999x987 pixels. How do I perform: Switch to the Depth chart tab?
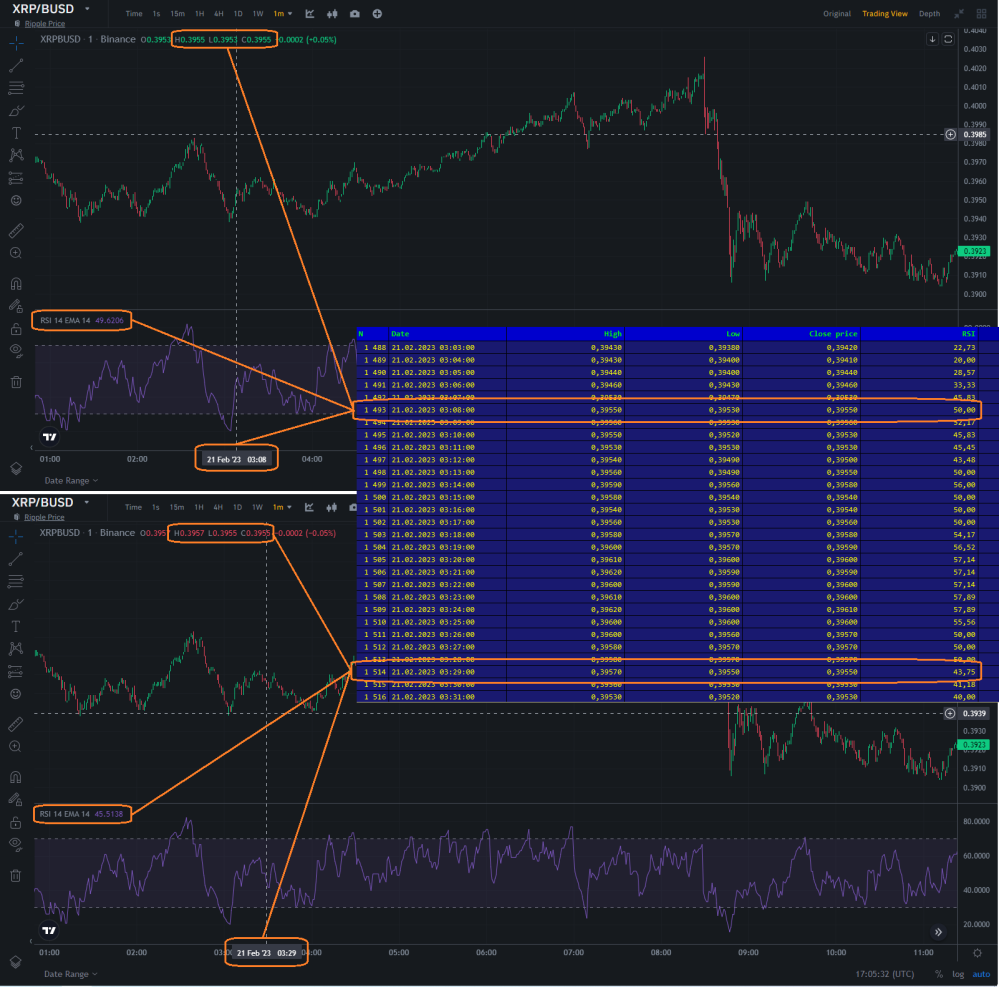coord(929,13)
